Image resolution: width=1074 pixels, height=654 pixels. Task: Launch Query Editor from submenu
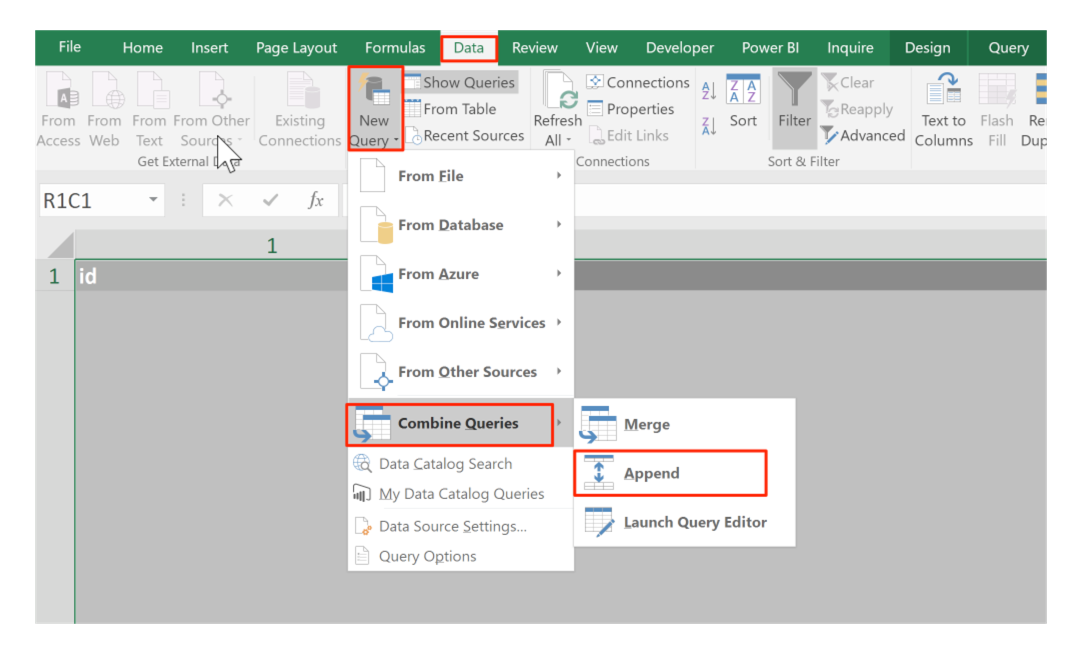point(684,522)
